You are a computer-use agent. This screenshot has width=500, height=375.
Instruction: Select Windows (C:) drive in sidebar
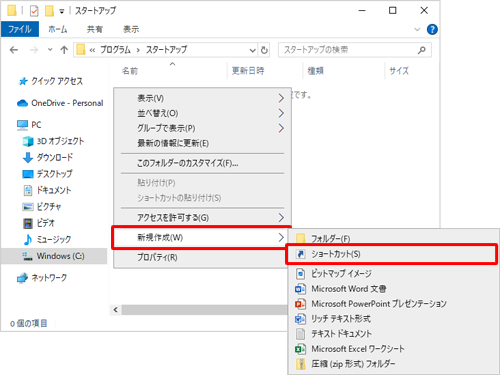[54, 256]
